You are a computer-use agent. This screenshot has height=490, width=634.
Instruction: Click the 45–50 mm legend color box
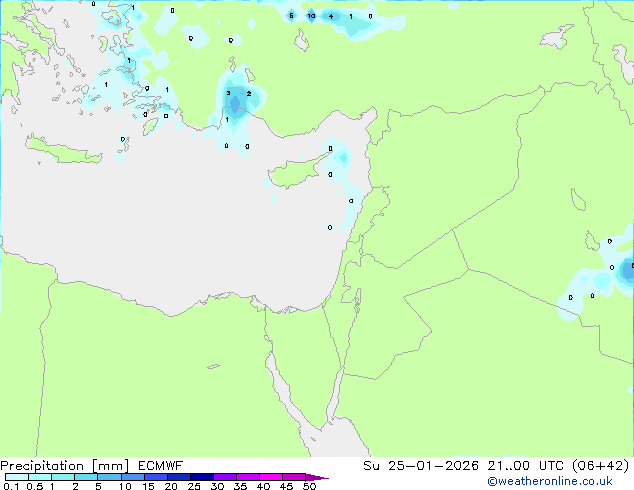(x=294, y=477)
